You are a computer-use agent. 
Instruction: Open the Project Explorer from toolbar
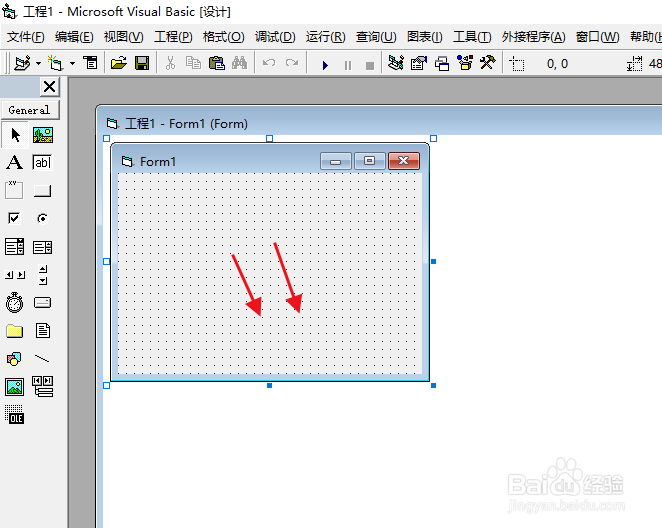tap(396, 64)
